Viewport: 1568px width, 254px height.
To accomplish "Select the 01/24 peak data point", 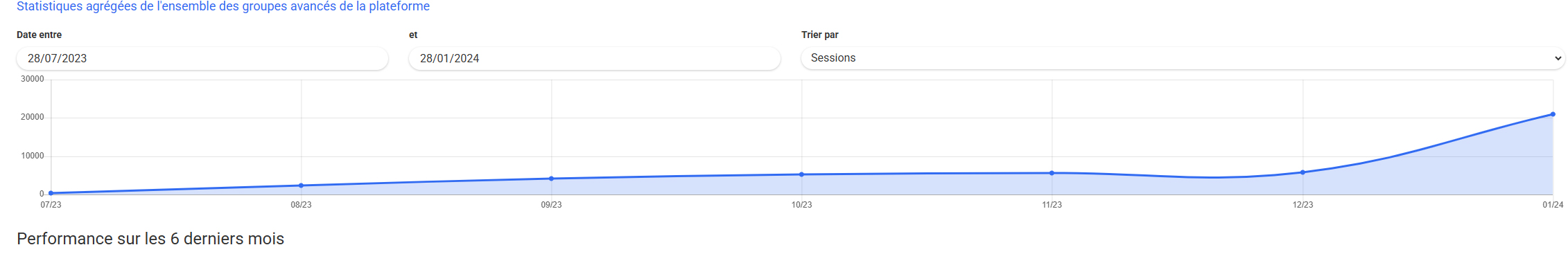I will pyautogui.click(x=1553, y=114).
